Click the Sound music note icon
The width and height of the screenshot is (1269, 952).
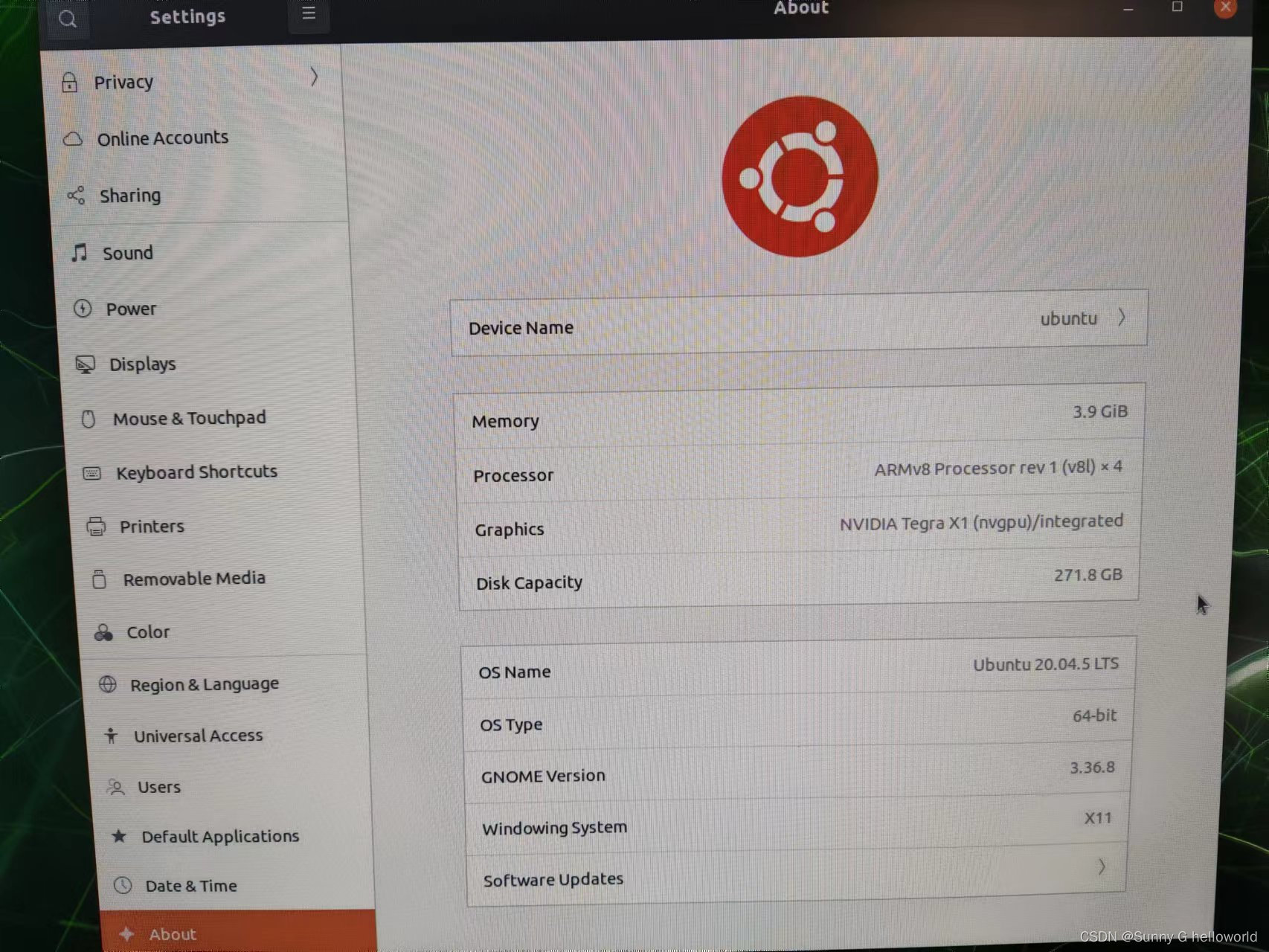[80, 253]
